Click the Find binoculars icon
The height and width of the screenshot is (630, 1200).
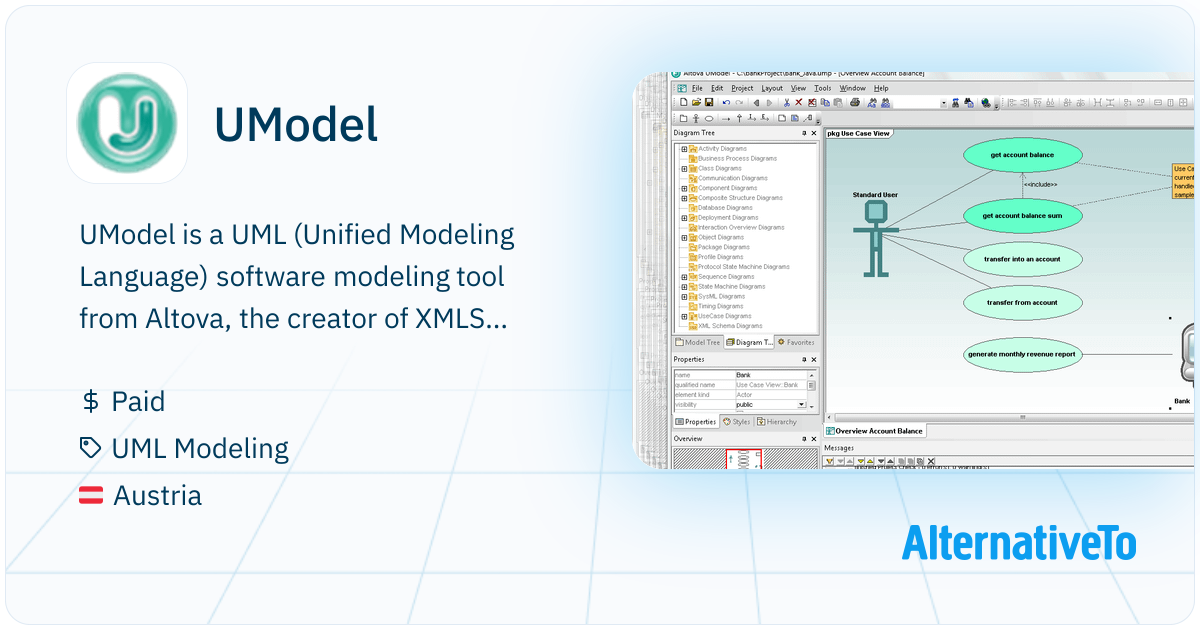[x=872, y=102]
